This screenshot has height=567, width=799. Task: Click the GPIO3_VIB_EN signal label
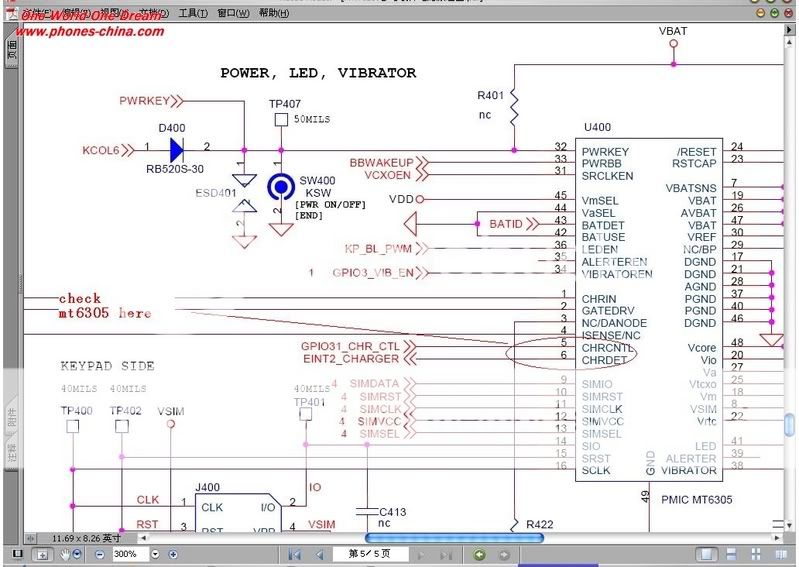[x=373, y=273]
